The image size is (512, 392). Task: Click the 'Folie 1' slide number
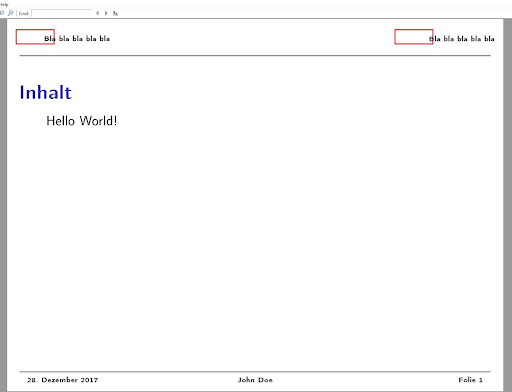click(470, 380)
